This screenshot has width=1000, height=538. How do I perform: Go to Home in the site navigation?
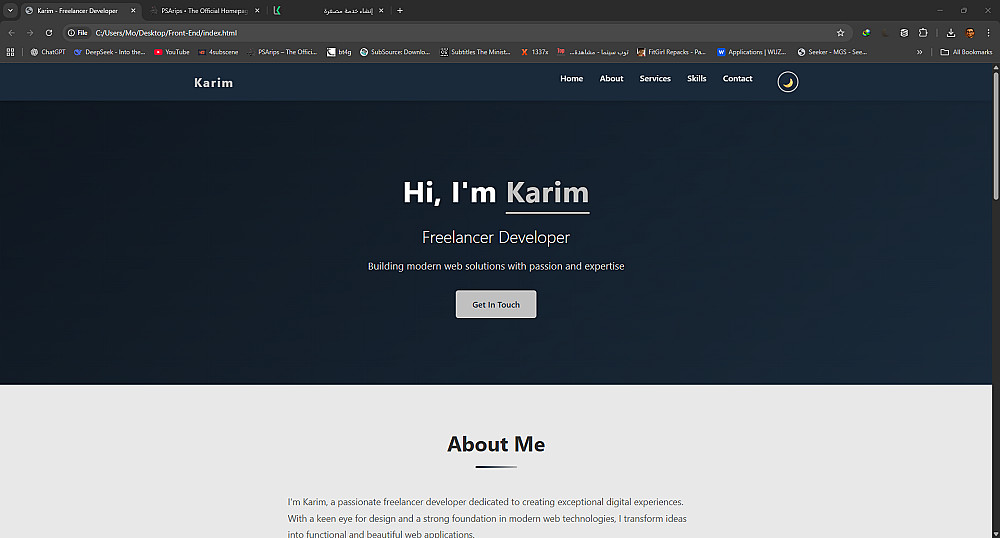(x=571, y=78)
